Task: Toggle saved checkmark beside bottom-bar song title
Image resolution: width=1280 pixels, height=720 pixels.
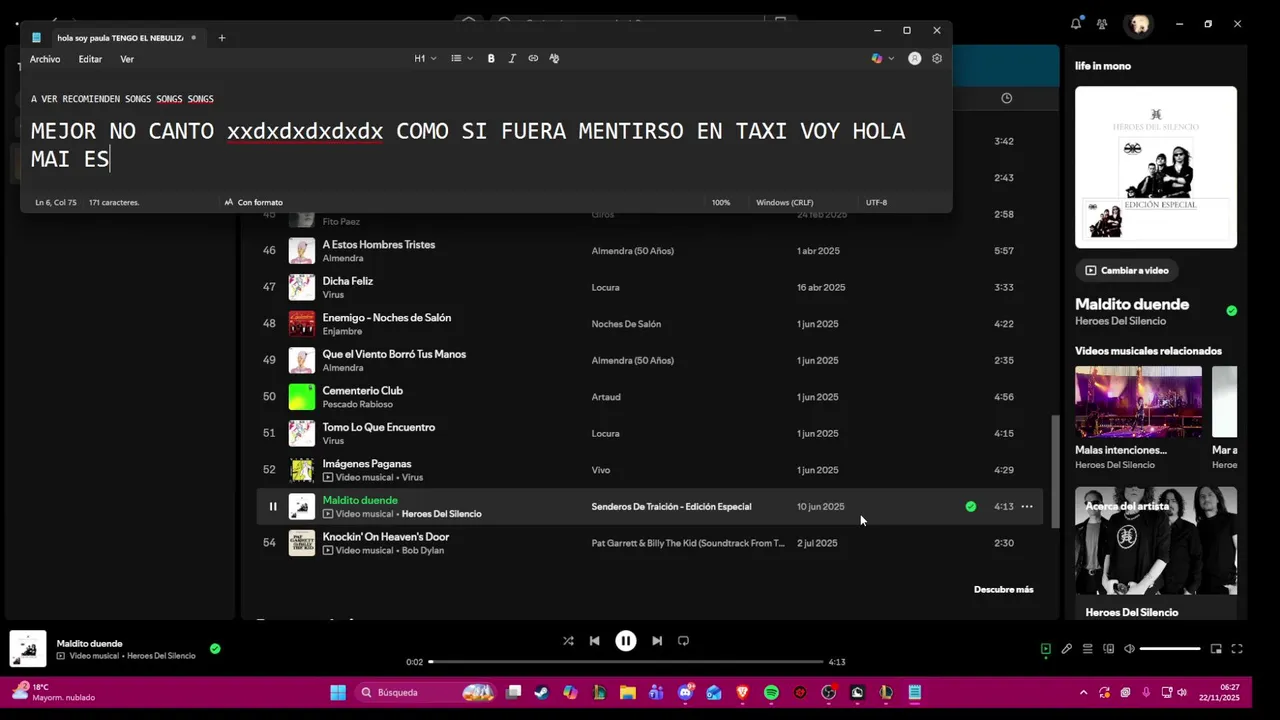Action: pyautogui.click(x=215, y=649)
